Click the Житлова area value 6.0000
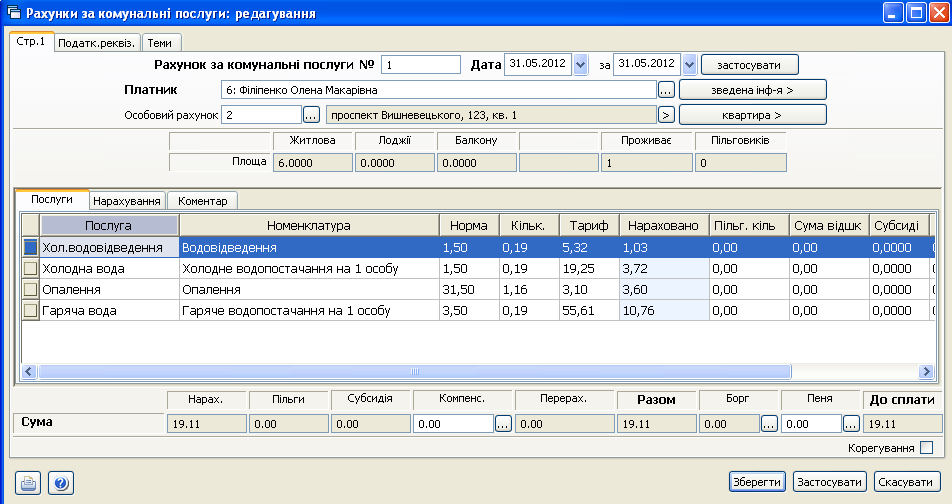Image resolution: width=952 pixels, height=504 pixels. click(313, 163)
